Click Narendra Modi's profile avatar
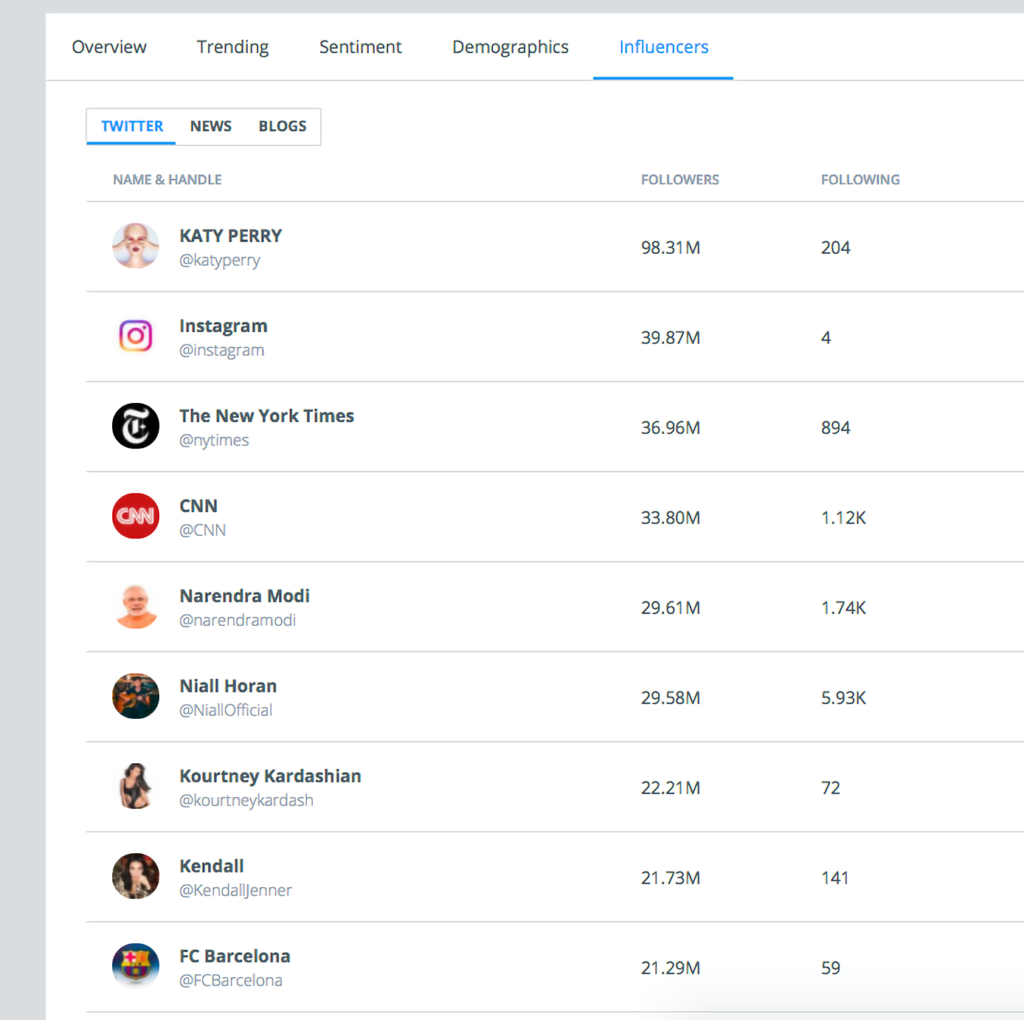Screen dimensions: 1024x1020 point(136,606)
